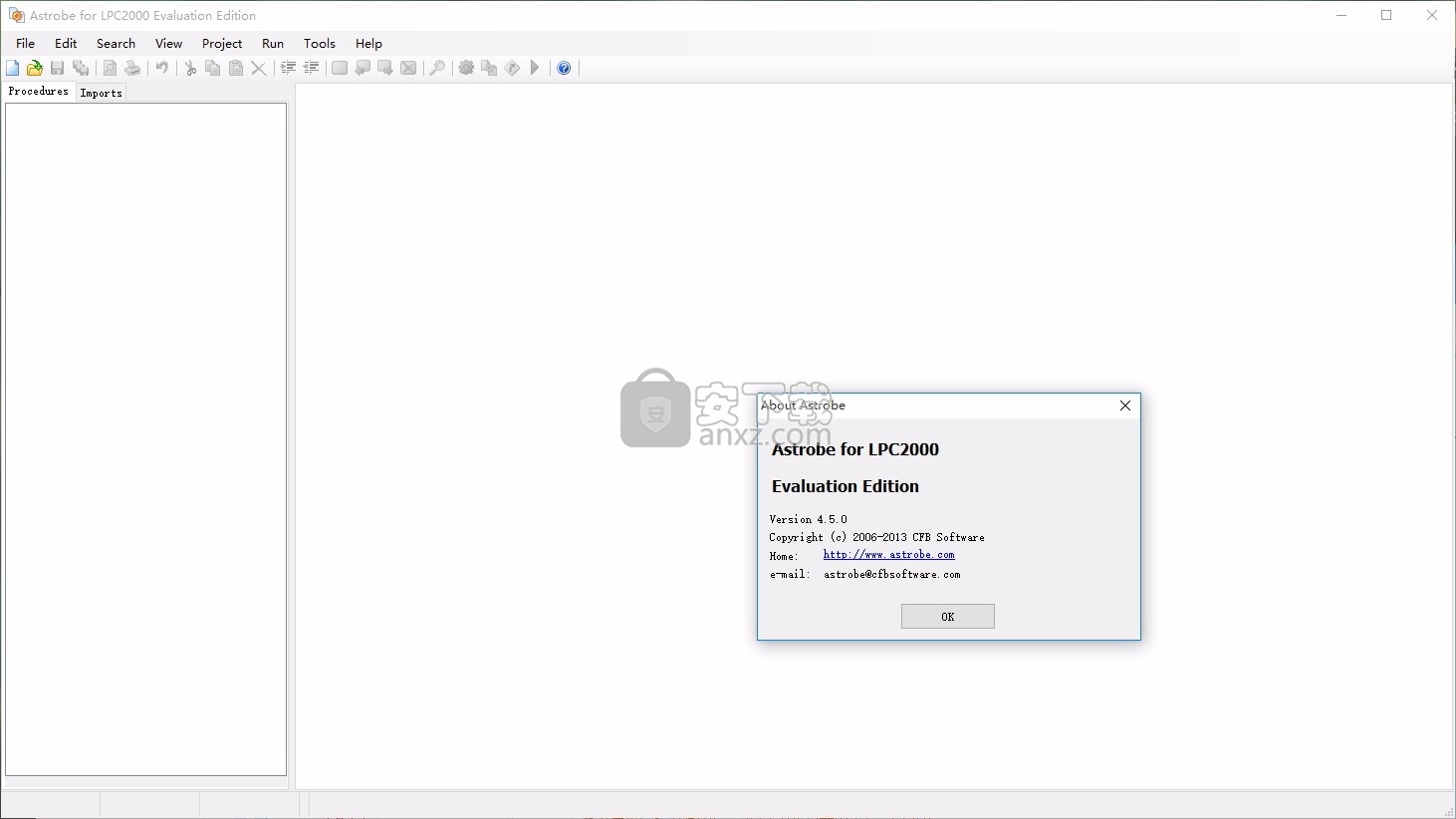Open the Help menu

(x=368, y=43)
